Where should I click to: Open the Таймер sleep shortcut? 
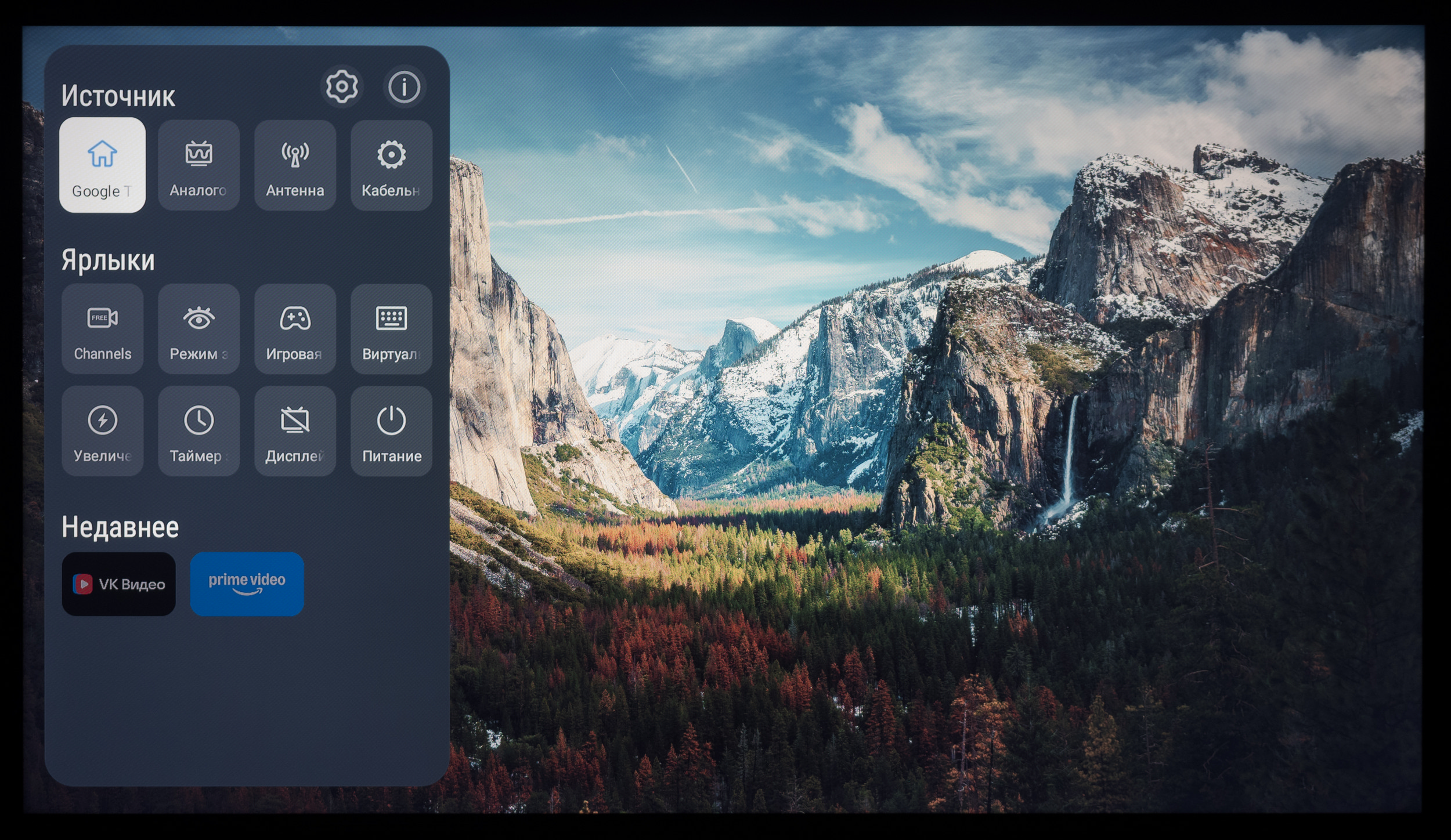tap(198, 431)
